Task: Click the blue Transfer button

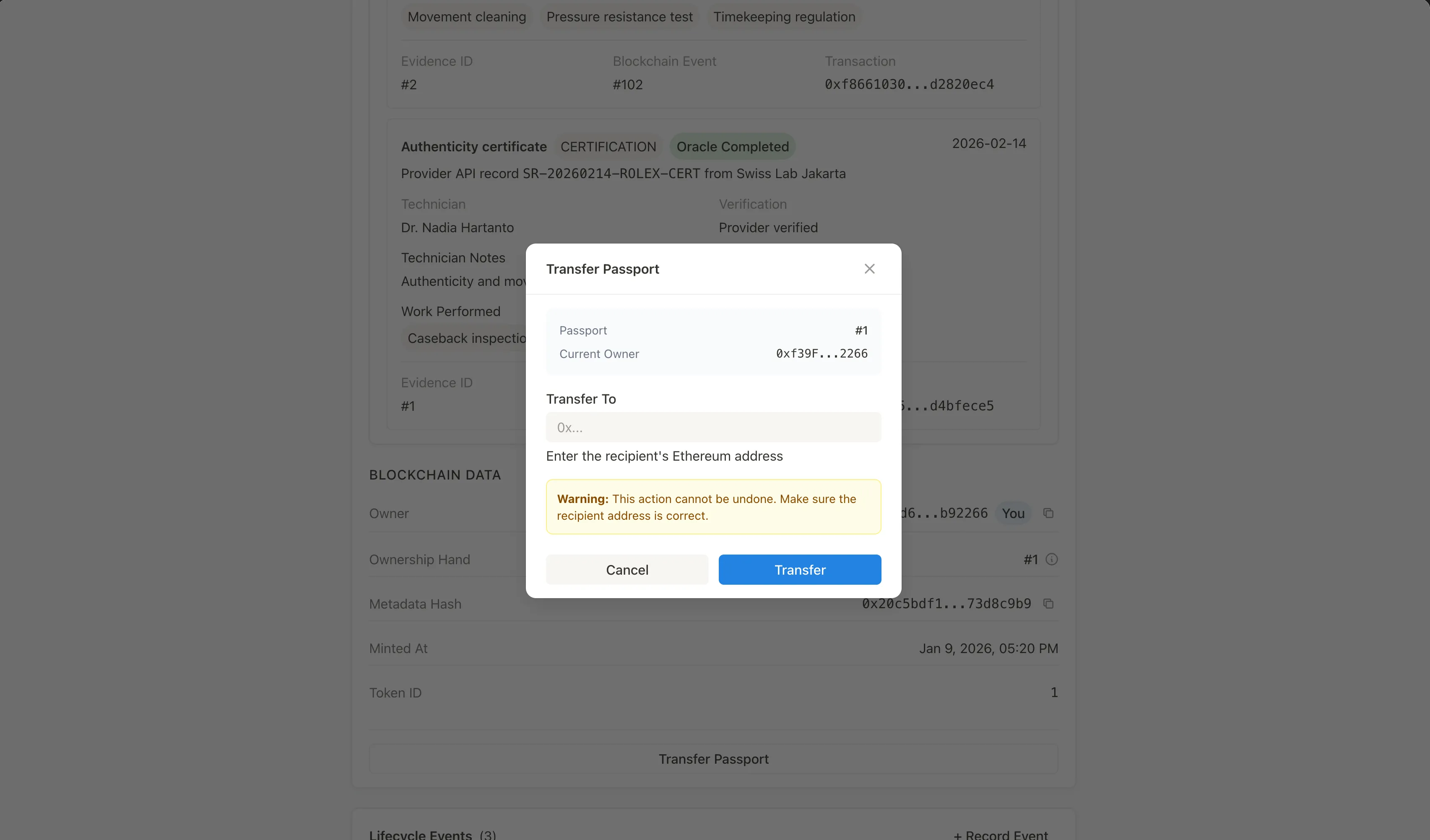Action: (800, 570)
